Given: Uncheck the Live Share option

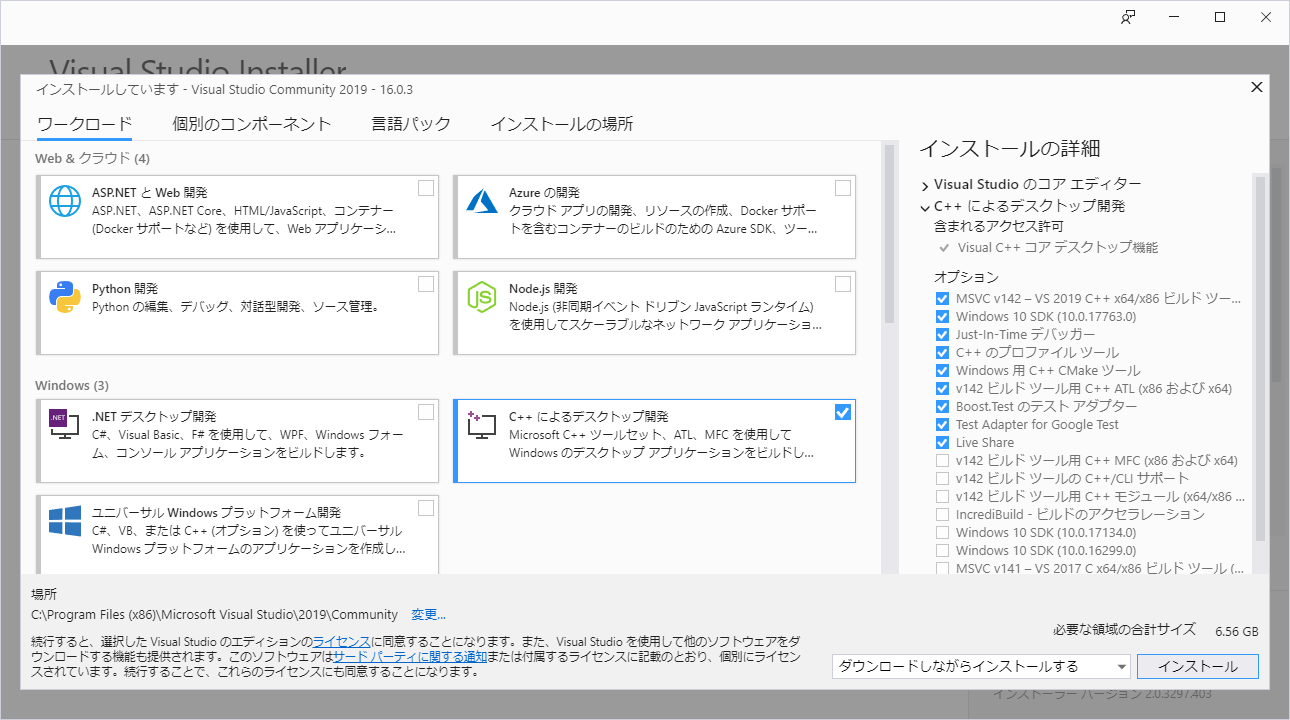Looking at the screenshot, I should (942, 442).
